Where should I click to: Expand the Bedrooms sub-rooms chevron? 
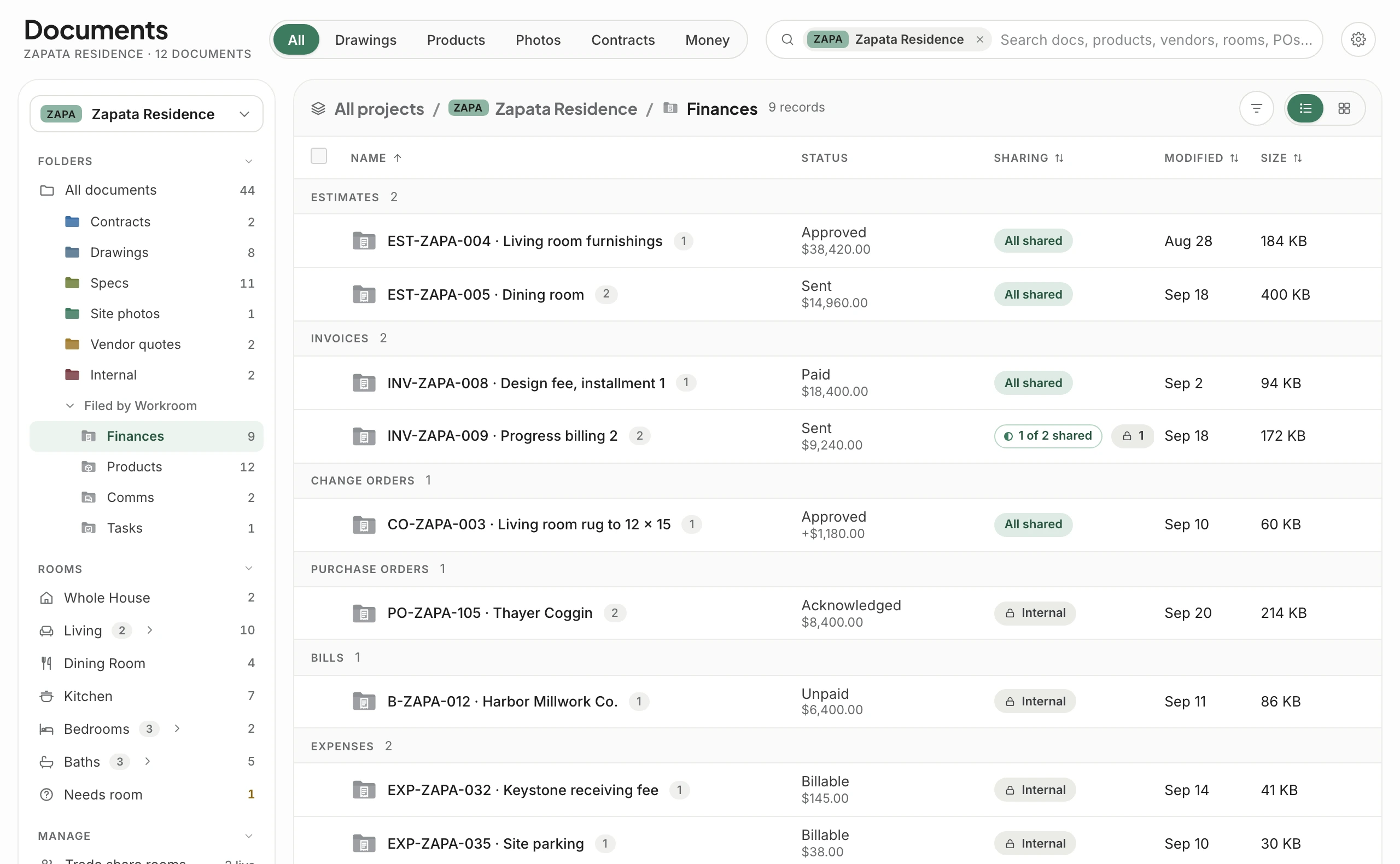click(x=177, y=728)
